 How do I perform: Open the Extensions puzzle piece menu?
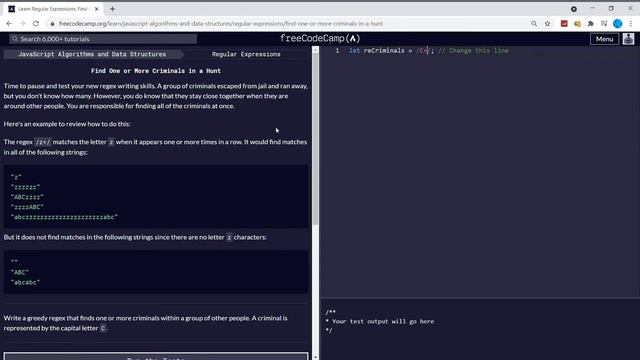tap(591, 24)
